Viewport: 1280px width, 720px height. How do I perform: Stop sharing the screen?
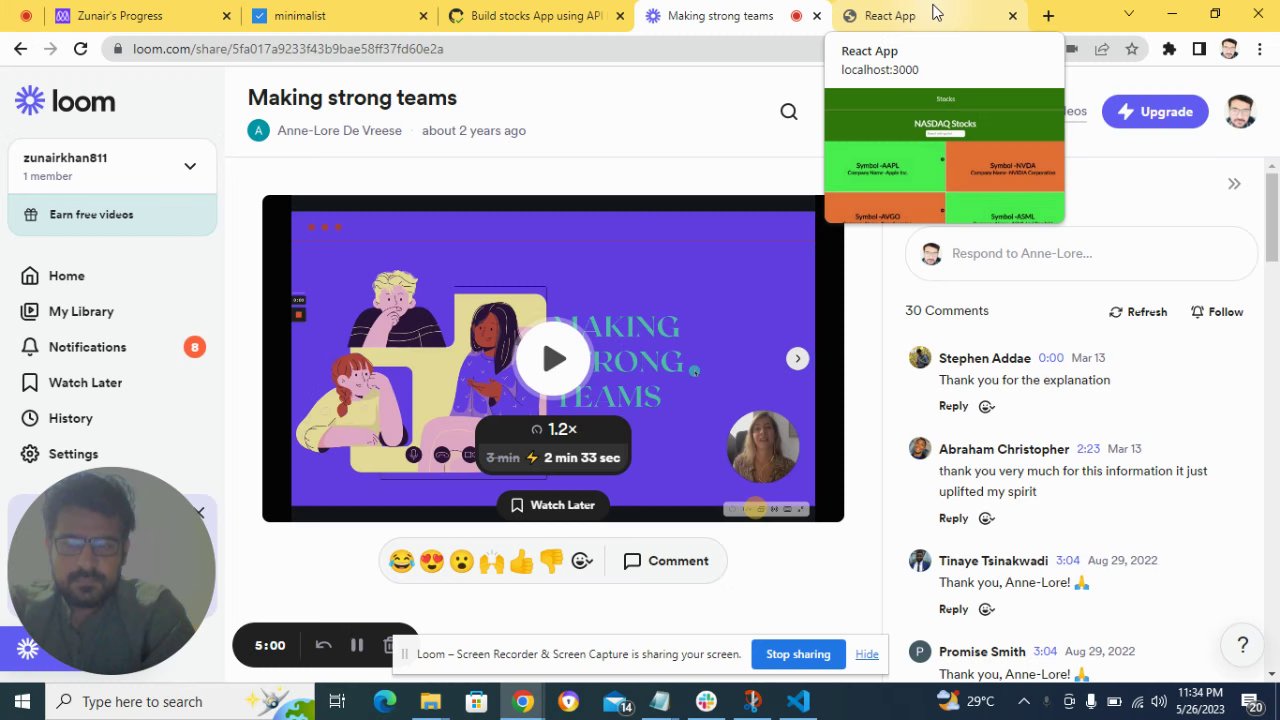click(x=798, y=654)
